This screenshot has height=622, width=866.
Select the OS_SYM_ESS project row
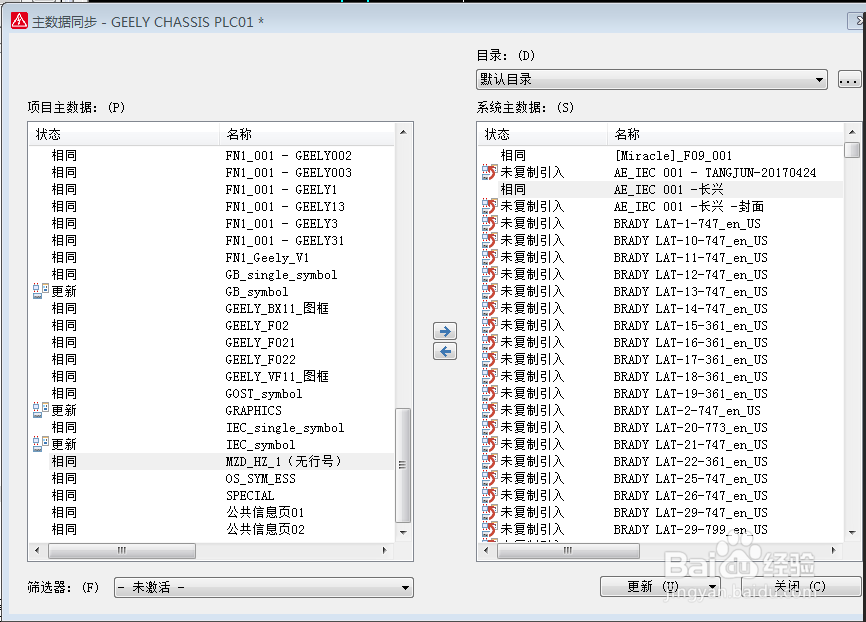pos(212,478)
